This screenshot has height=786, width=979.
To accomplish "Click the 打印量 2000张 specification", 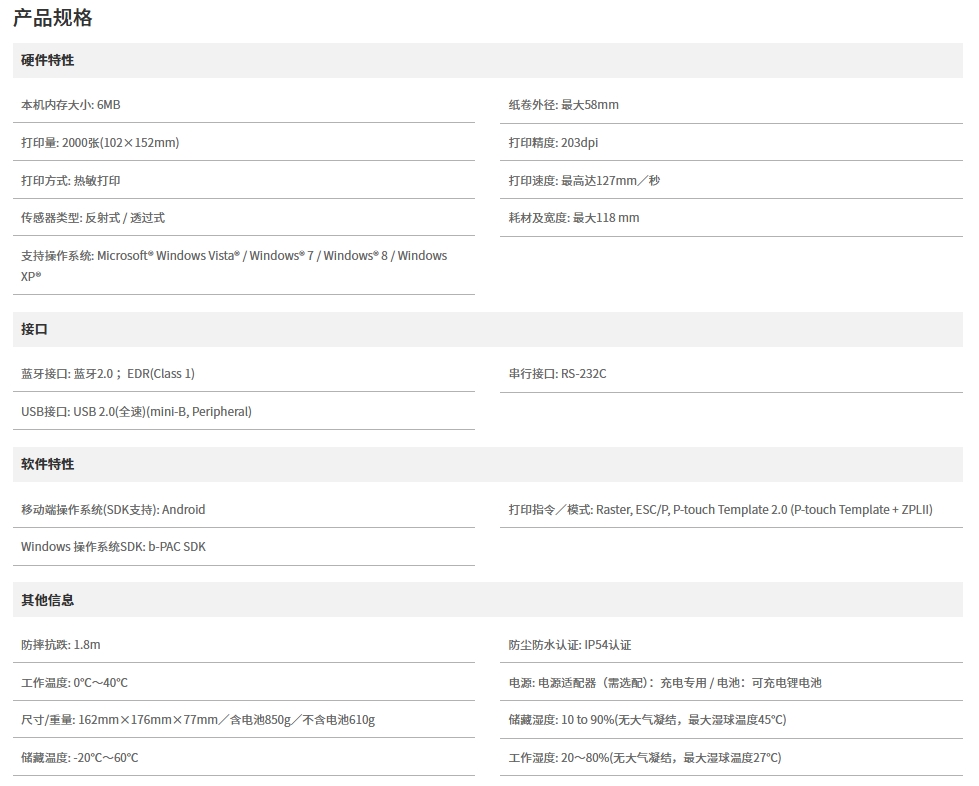I will tap(100, 143).
